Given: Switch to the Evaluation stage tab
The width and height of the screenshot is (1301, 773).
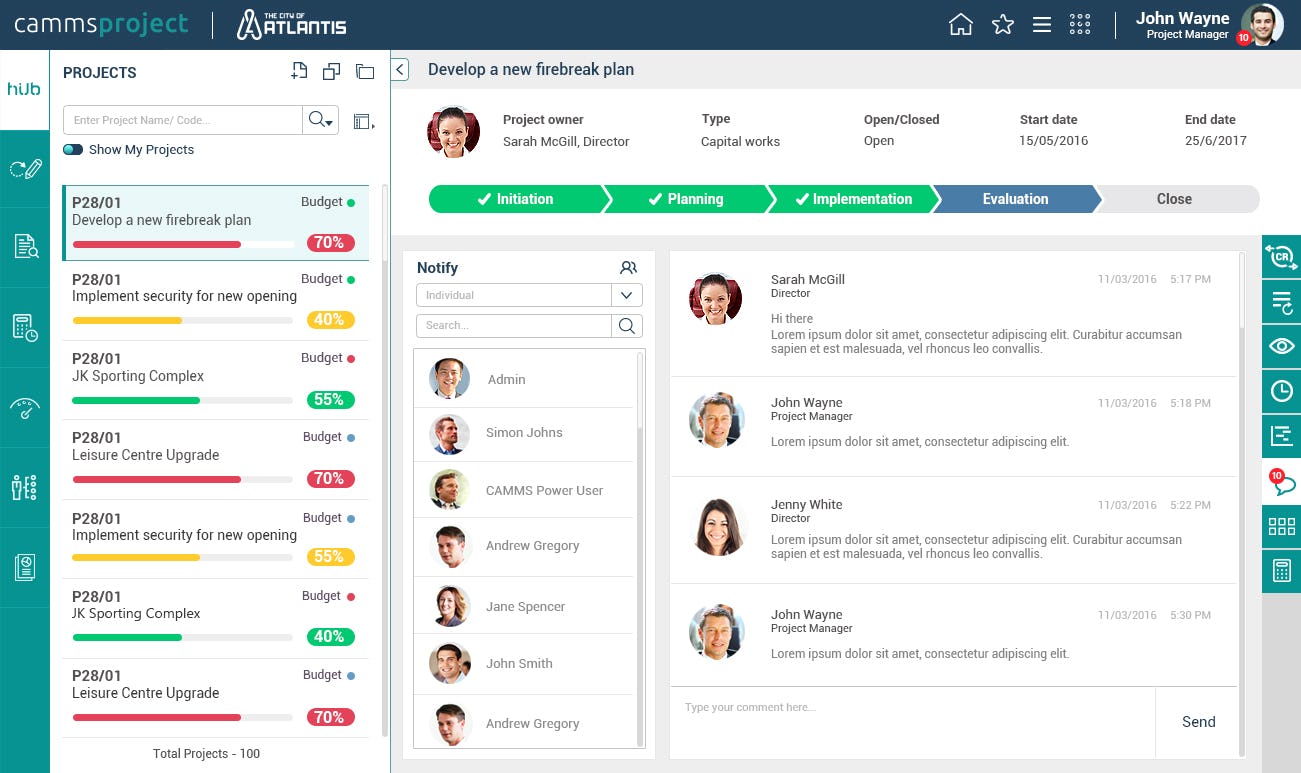Looking at the screenshot, I should click(x=1014, y=199).
